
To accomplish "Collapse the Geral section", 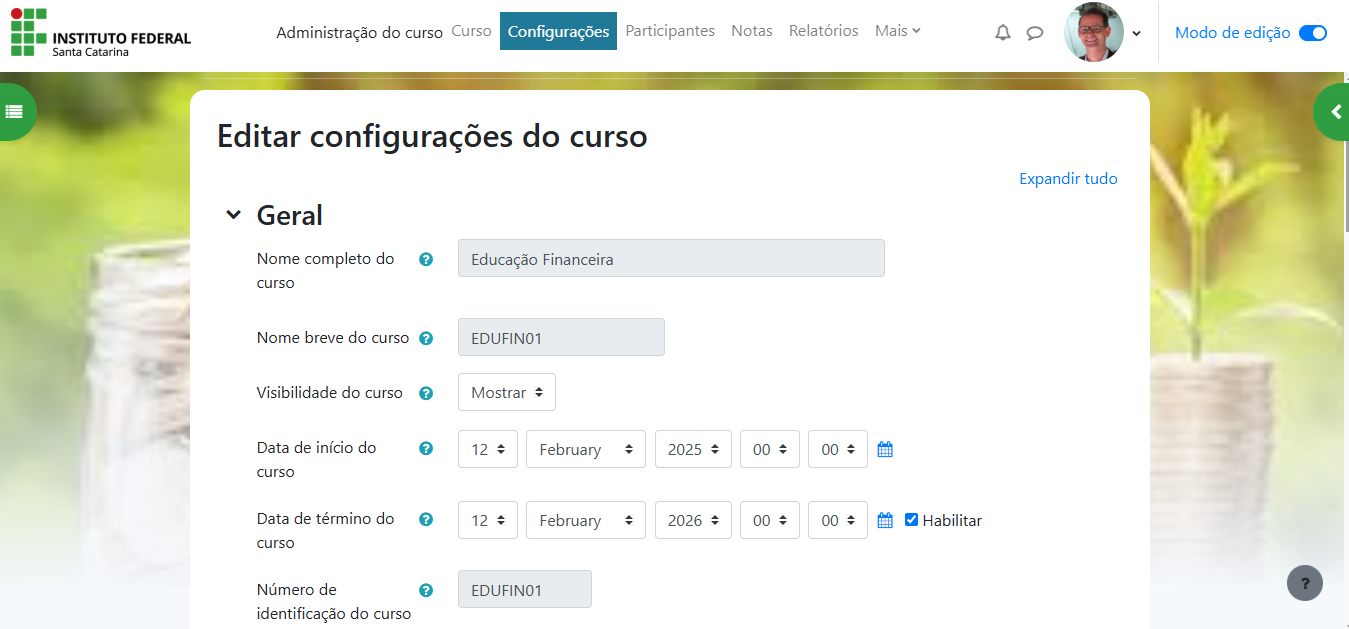I will 234,215.
